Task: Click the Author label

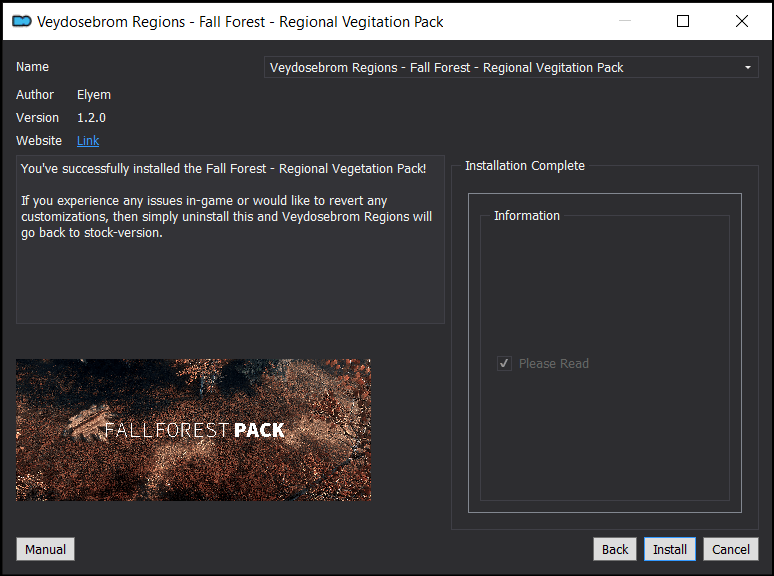Action: point(35,94)
